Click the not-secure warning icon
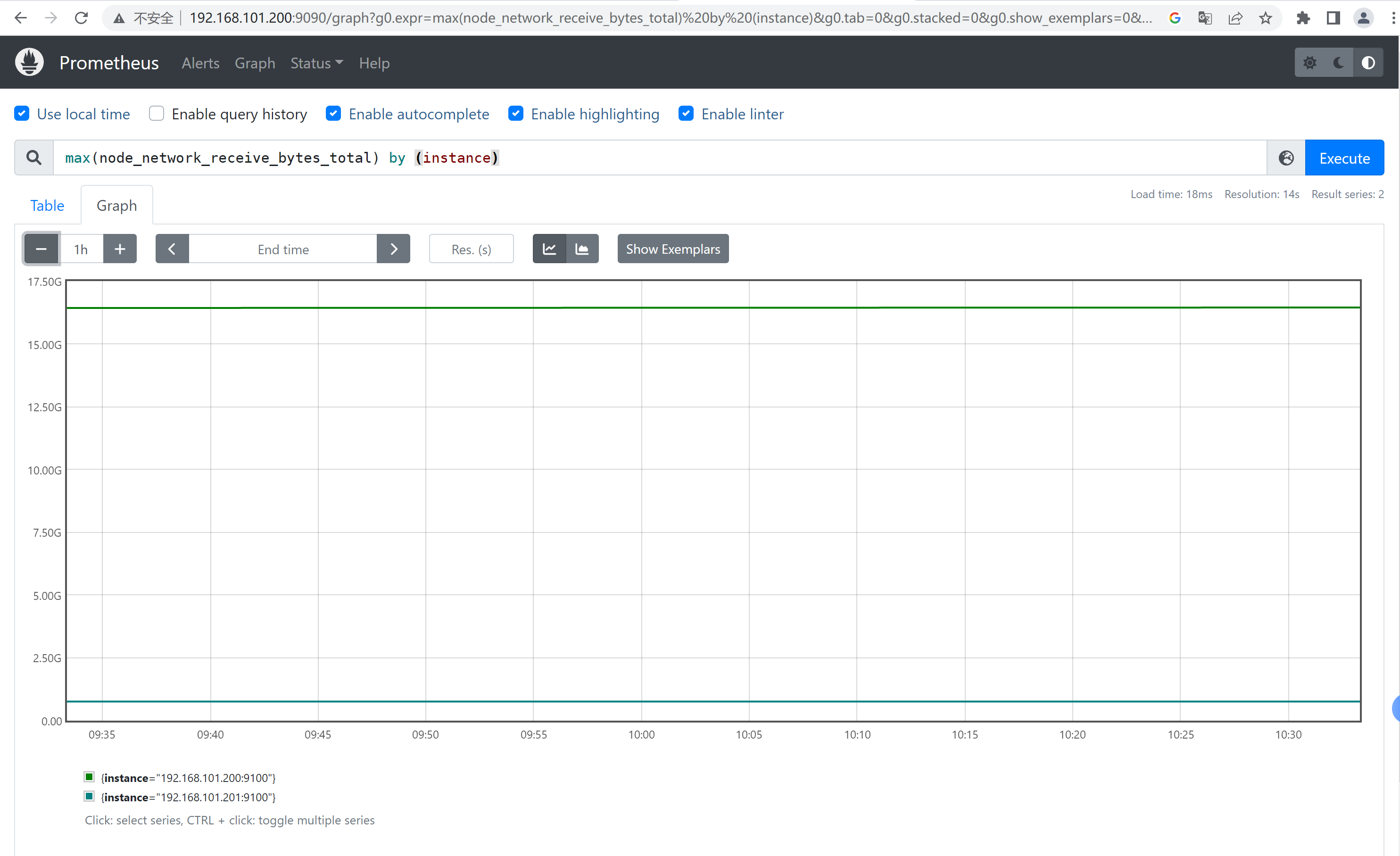The width and height of the screenshot is (1400, 856). [119, 18]
